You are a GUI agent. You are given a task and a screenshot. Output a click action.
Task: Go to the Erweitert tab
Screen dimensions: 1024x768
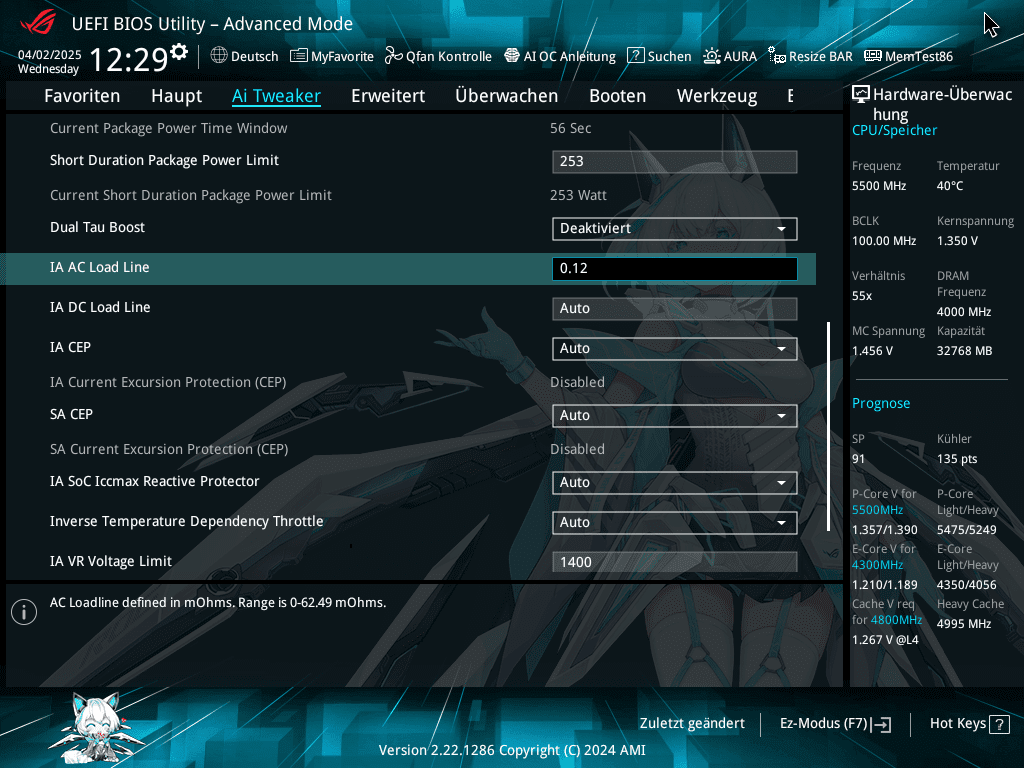click(x=388, y=96)
